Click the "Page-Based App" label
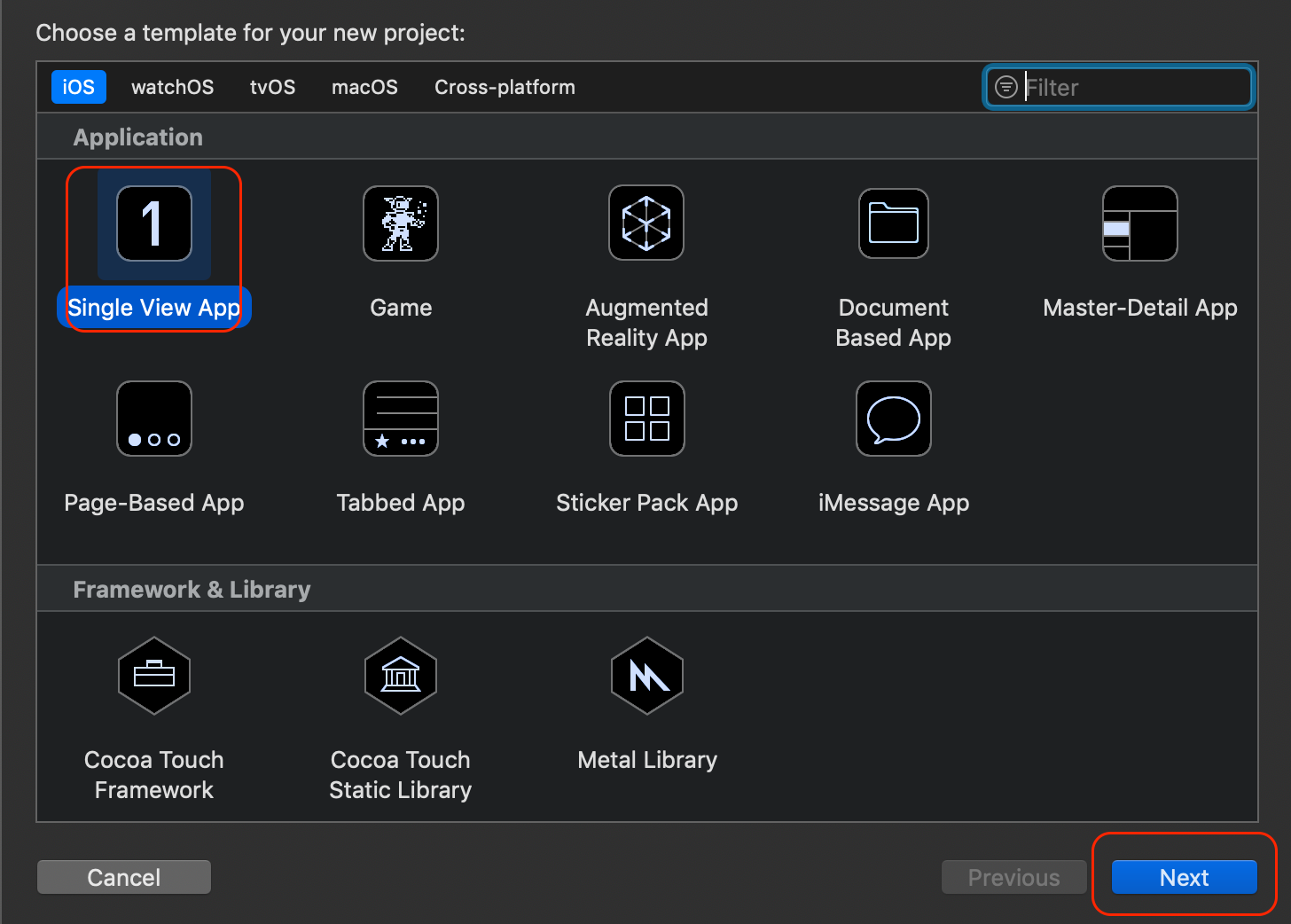 [154, 503]
